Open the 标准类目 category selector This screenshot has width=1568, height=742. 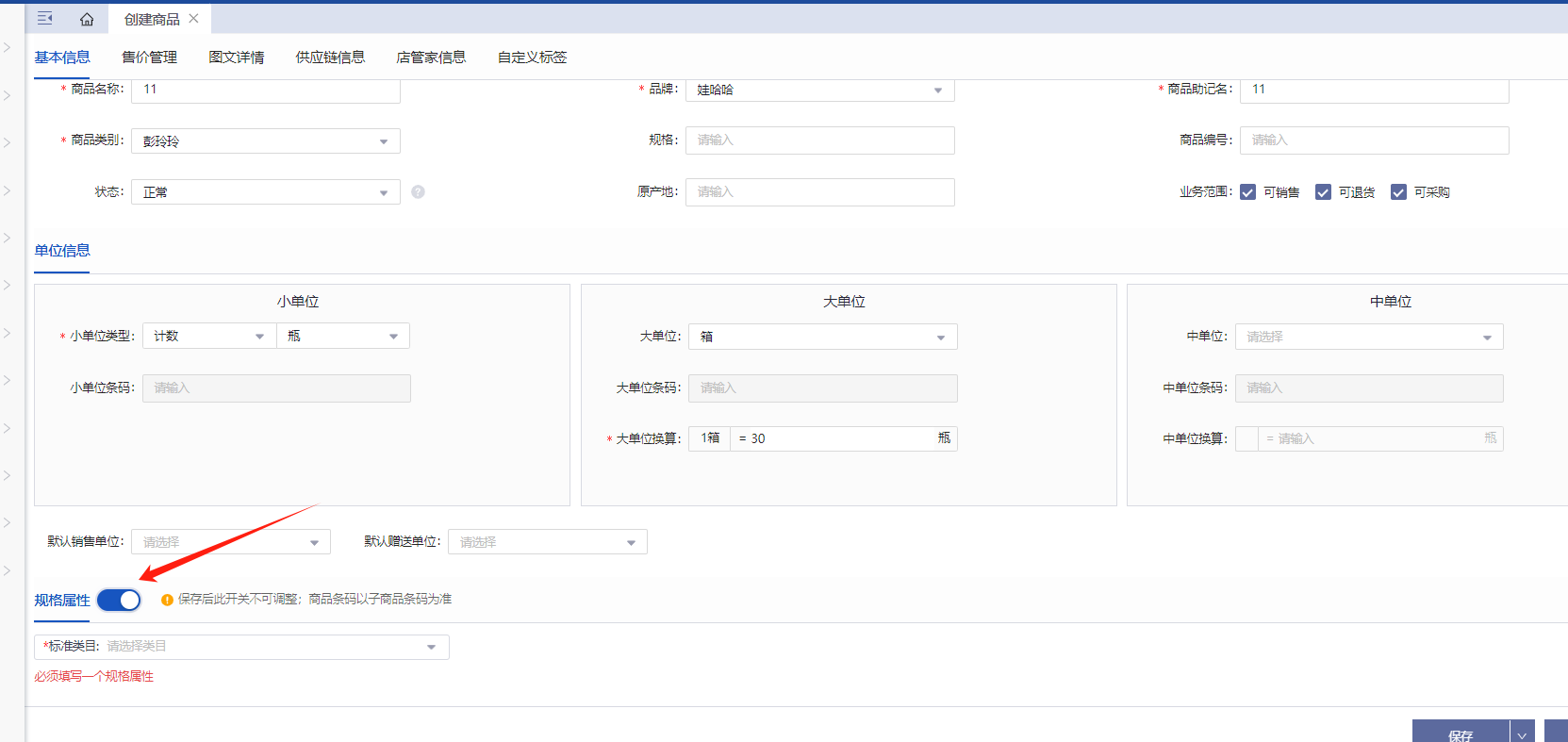tap(241, 647)
